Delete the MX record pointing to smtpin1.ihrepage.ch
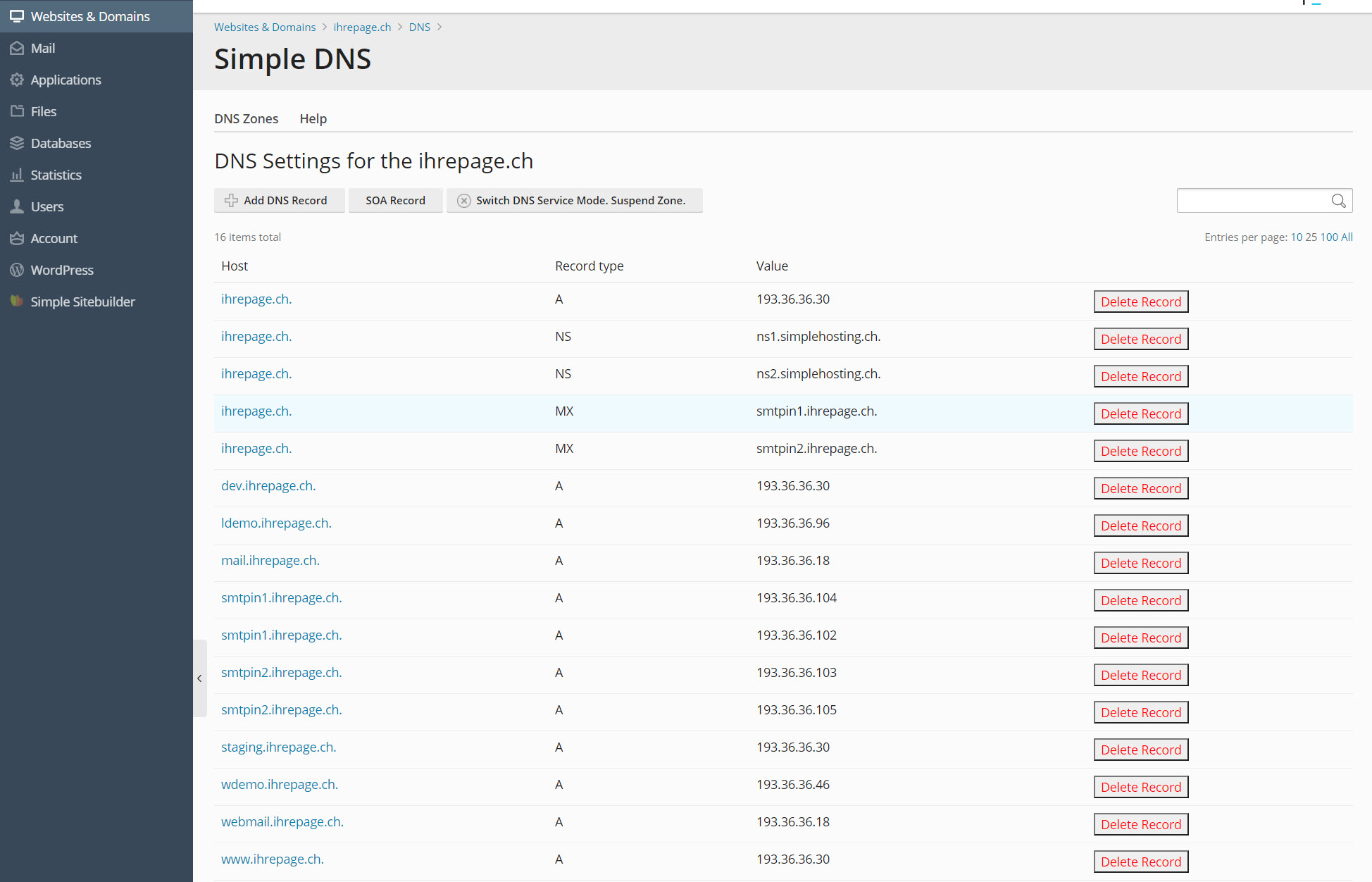 tap(1140, 414)
